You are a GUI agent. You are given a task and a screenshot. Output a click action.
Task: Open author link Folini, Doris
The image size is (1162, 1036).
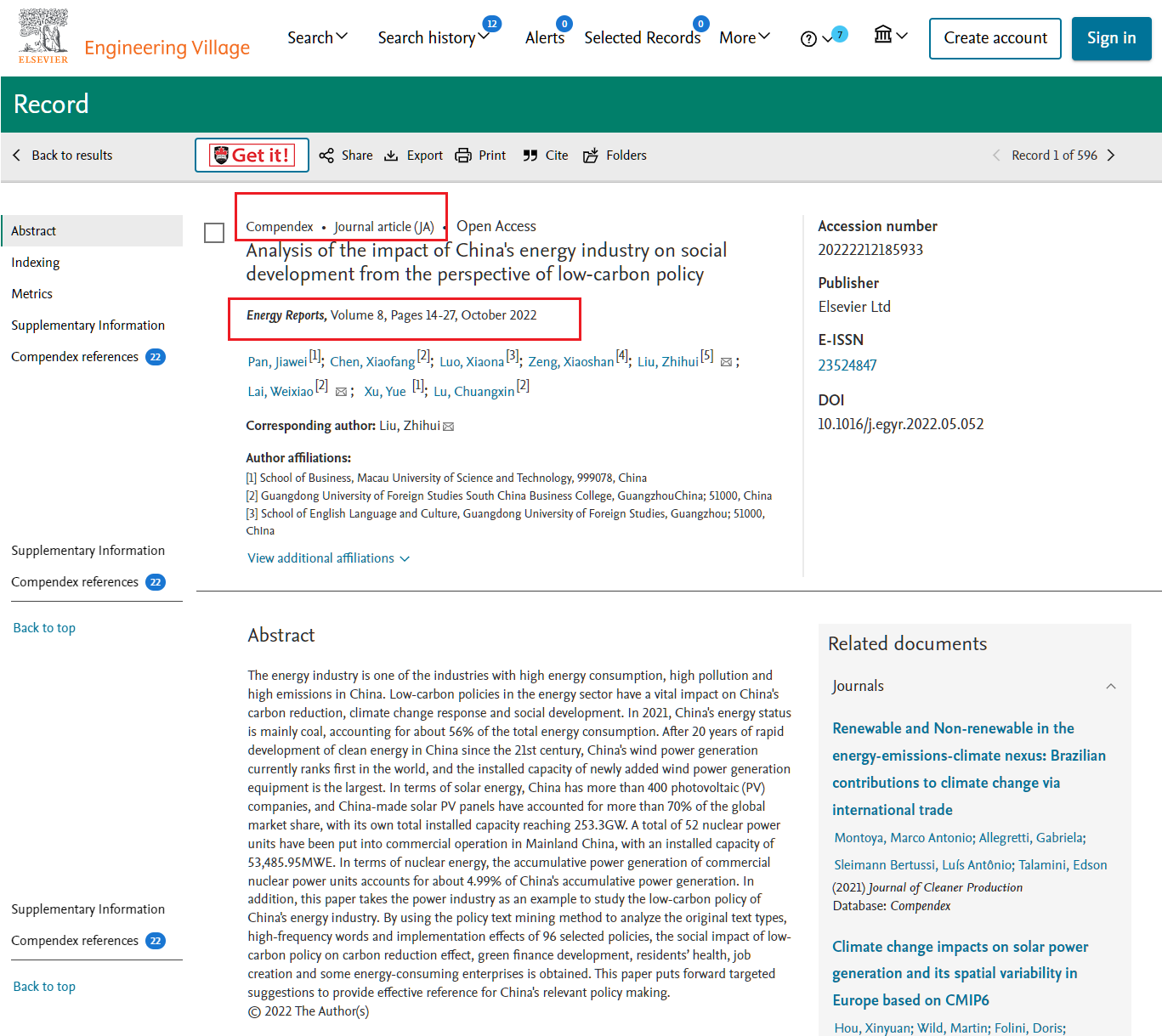coord(1029,1028)
